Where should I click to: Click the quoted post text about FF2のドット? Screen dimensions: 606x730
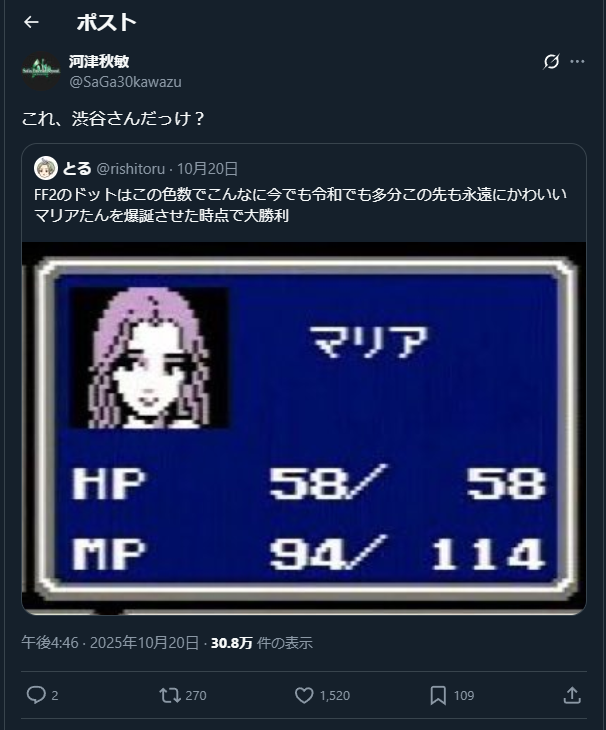(300, 205)
